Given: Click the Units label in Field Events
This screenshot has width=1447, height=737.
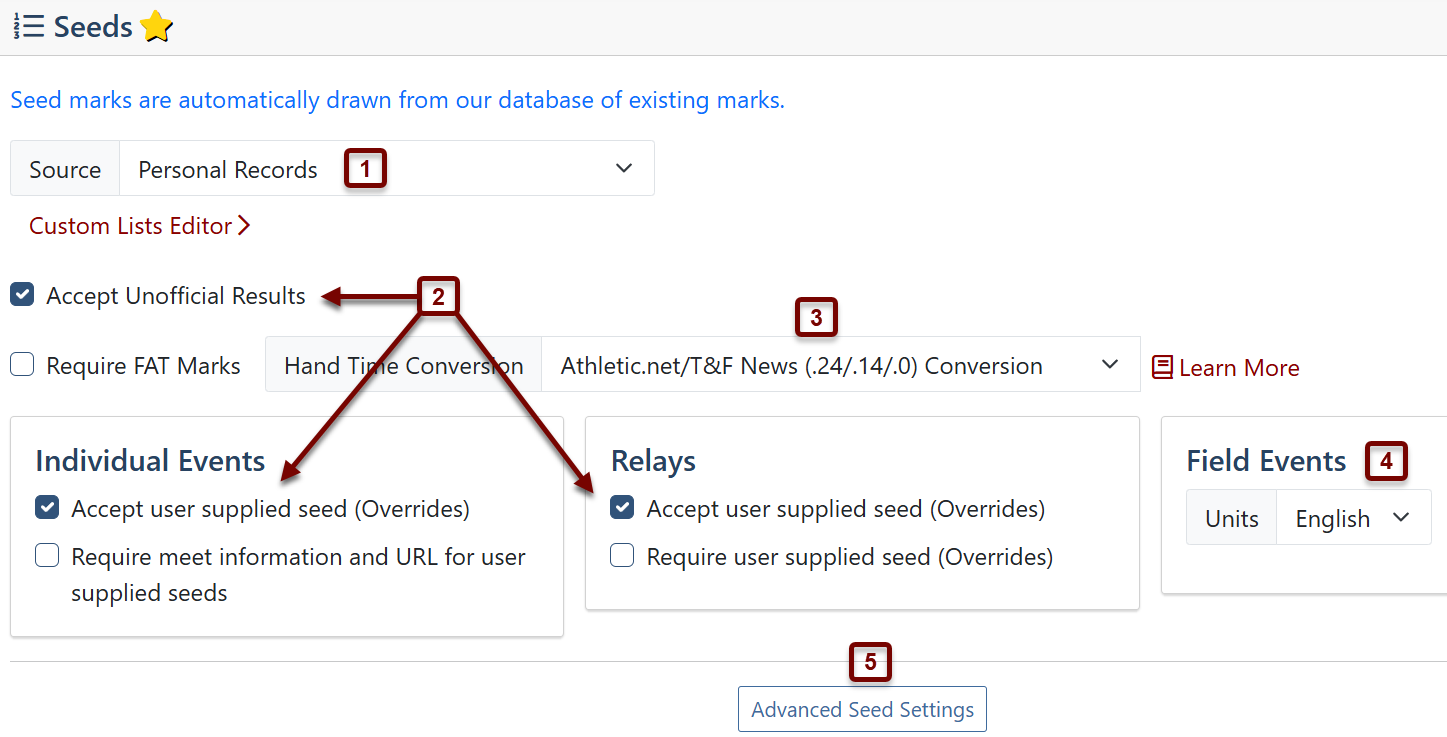Looking at the screenshot, I should click(x=1232, y=518).
